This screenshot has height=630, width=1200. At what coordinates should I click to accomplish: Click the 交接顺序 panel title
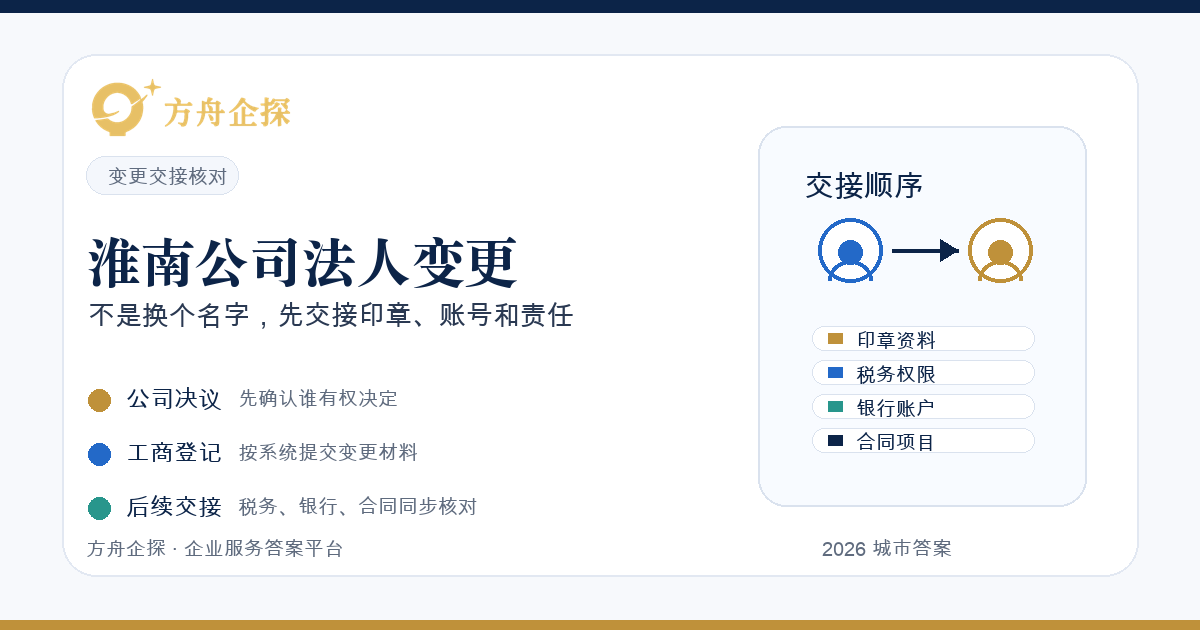864,186
